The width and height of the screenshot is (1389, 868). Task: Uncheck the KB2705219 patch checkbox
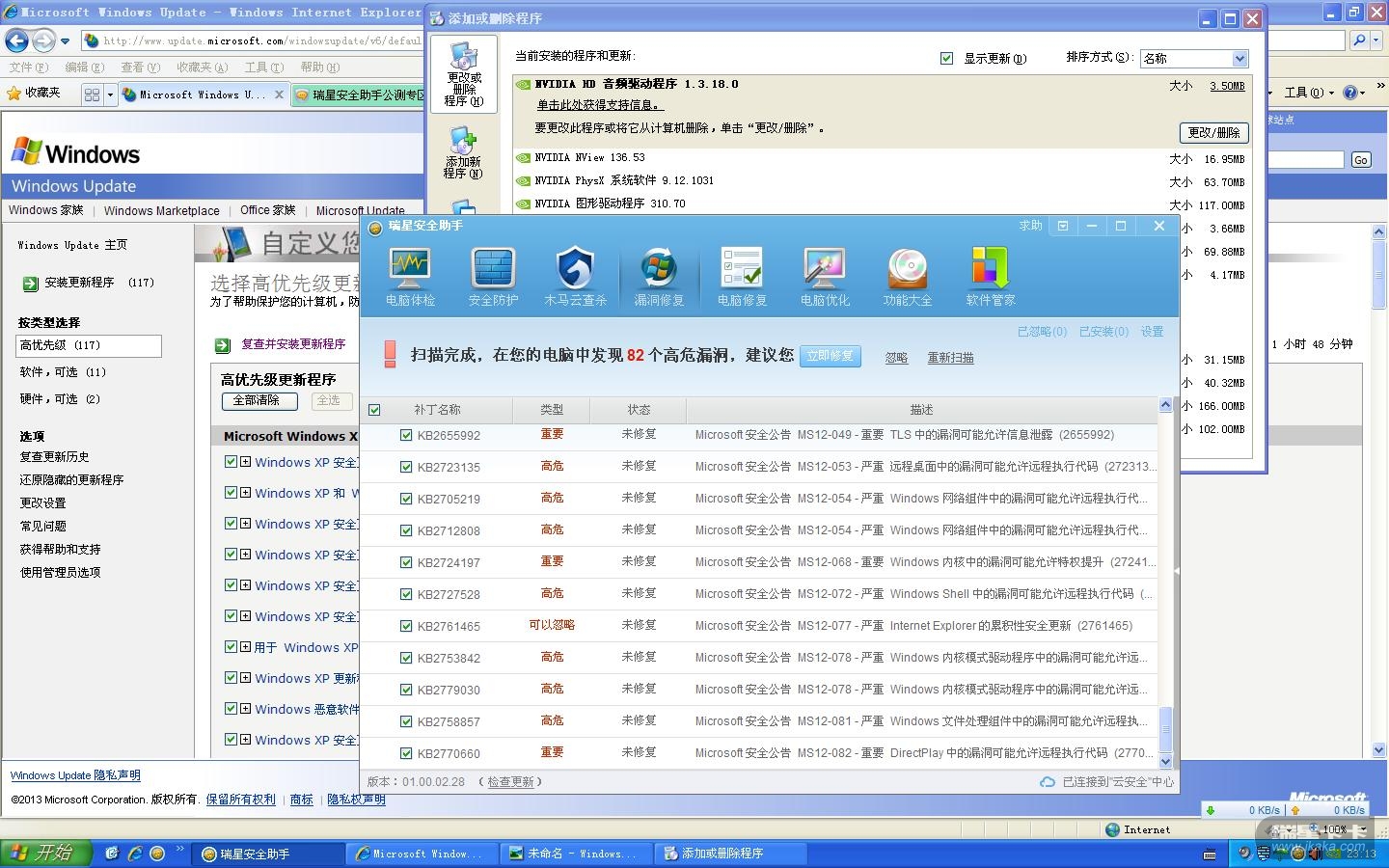[406, 500]
